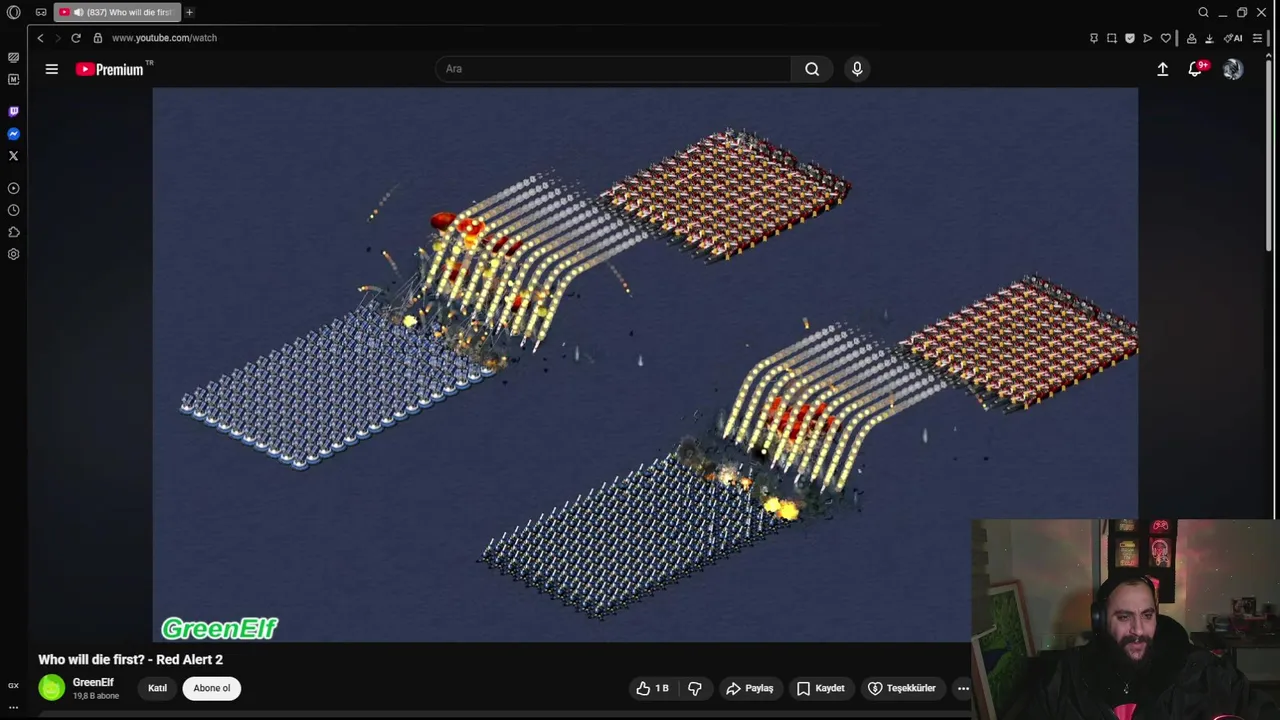Open the Flow send icon
Screen dimensions: 1280x720
click(1148, 38)
